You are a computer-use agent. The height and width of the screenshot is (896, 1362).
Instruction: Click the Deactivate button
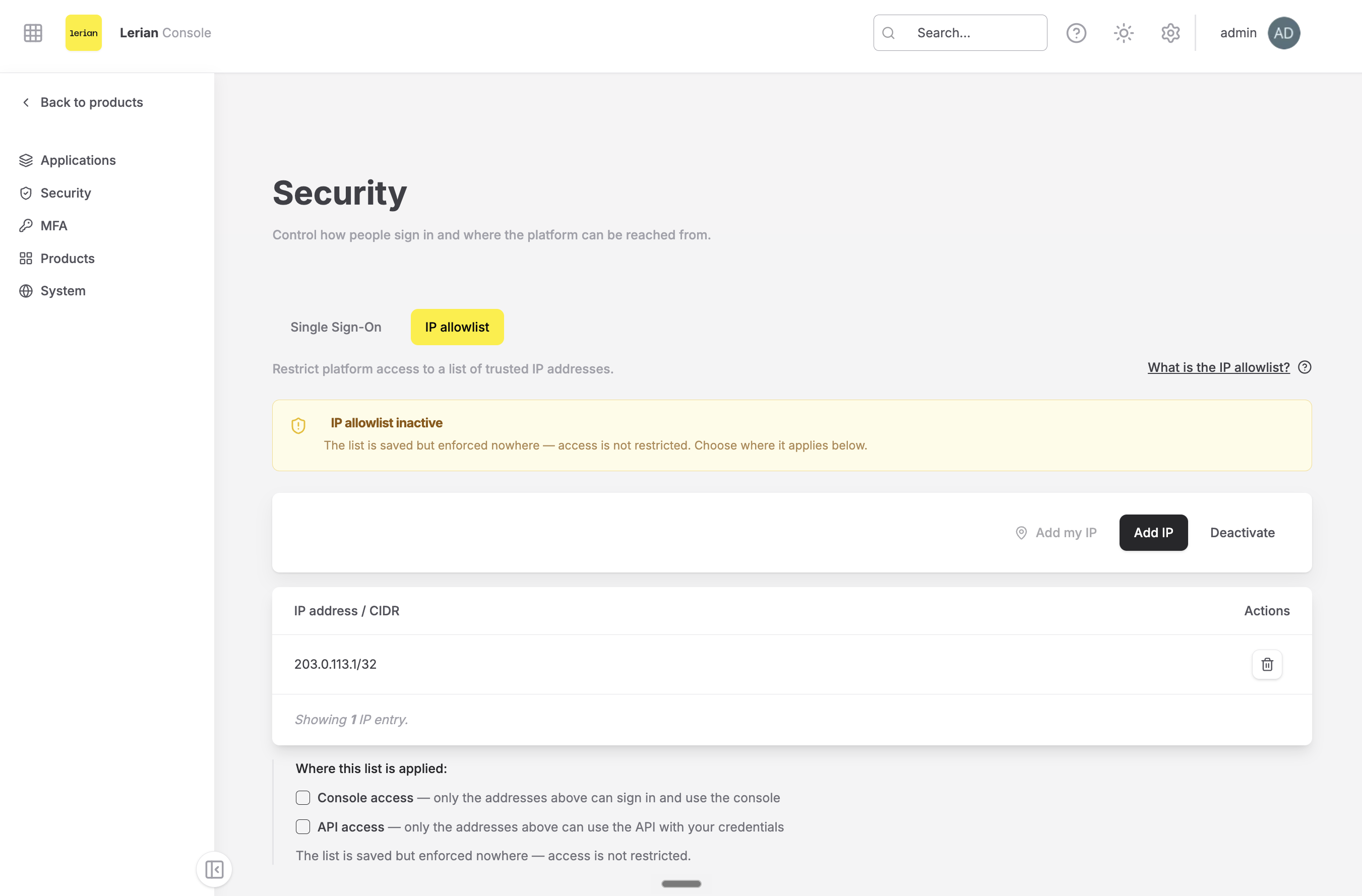[1243, 533]
